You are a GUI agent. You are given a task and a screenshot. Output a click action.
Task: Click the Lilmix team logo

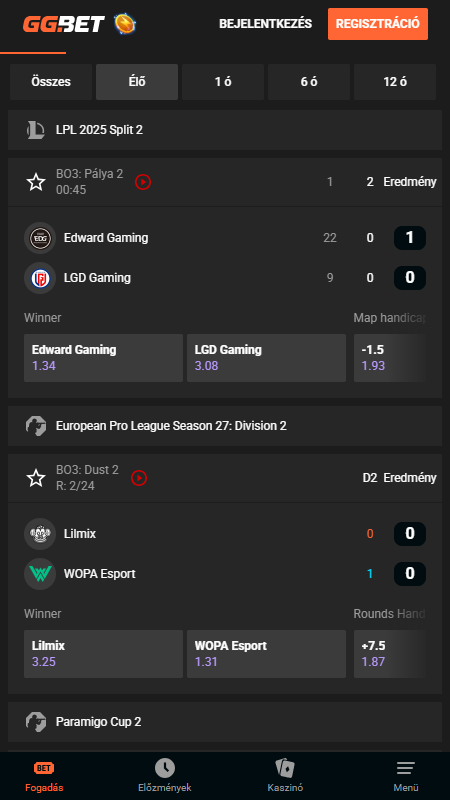[40, 534]
